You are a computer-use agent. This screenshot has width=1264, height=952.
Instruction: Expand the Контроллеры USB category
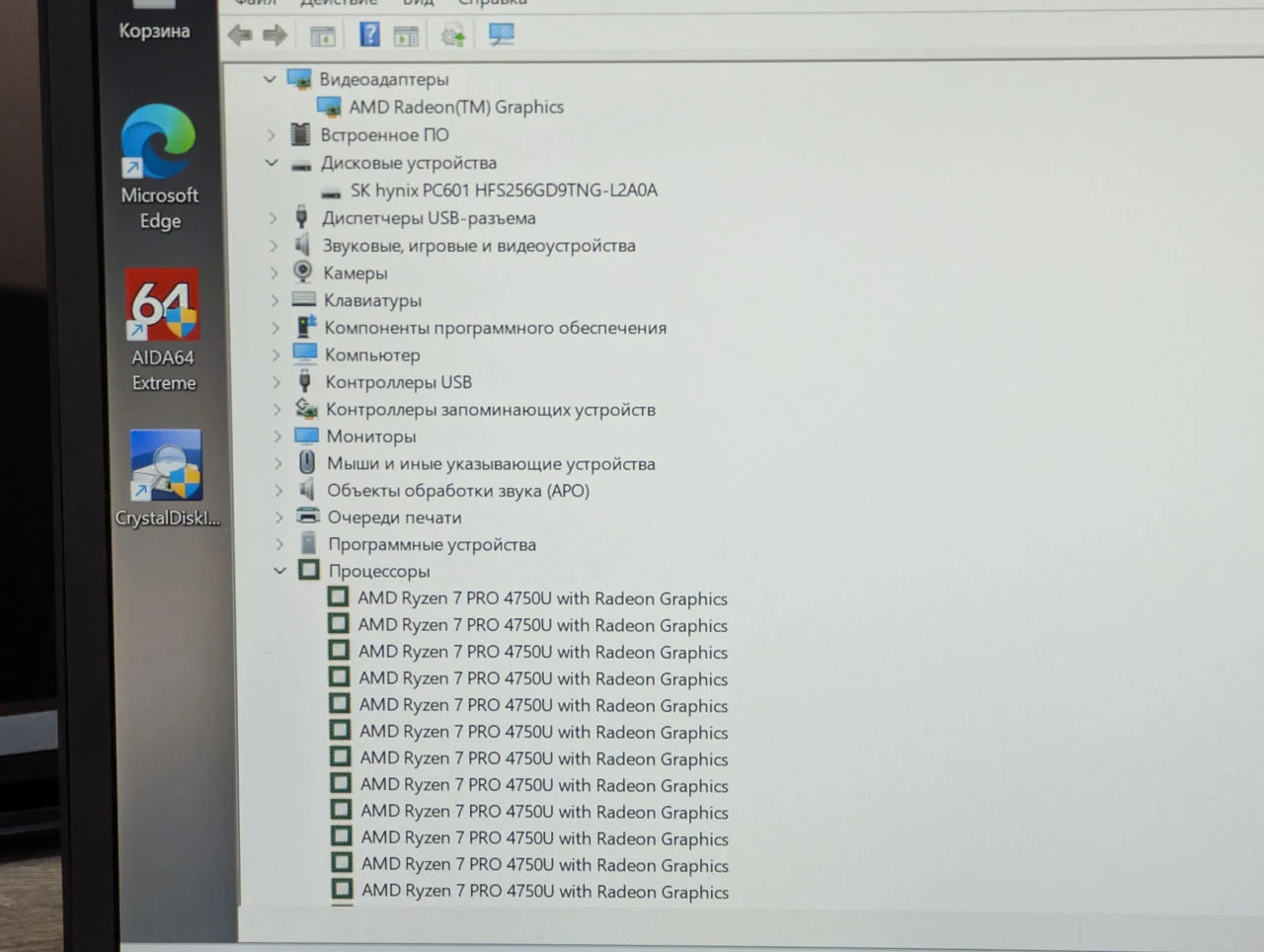pos(276,381)
